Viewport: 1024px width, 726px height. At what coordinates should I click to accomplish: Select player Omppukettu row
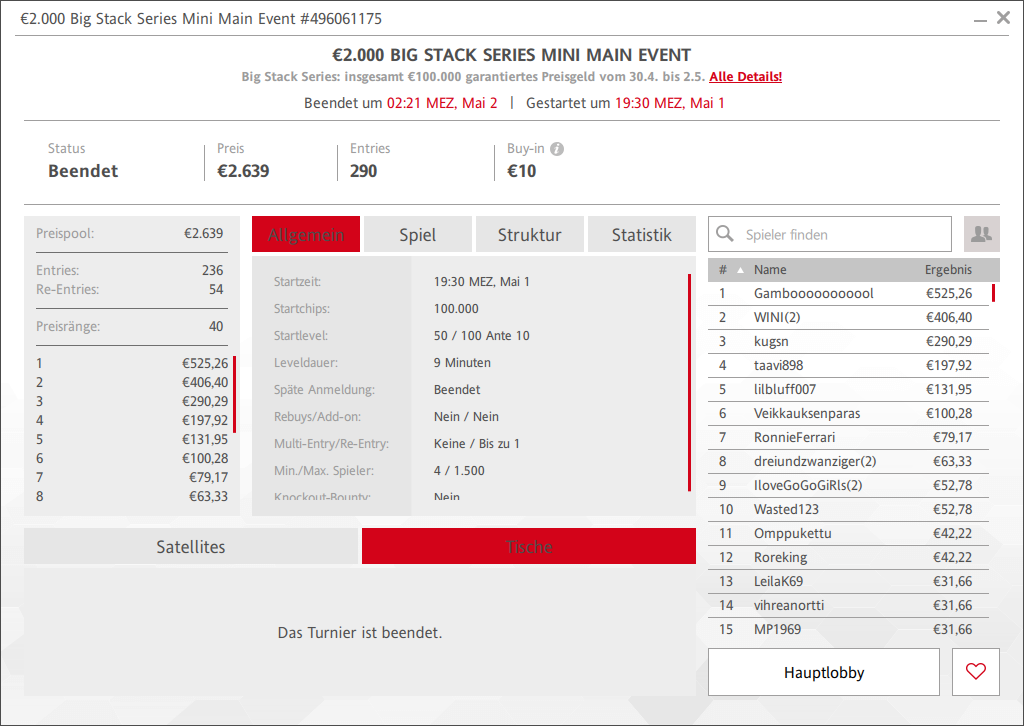(x=848, y=533)
